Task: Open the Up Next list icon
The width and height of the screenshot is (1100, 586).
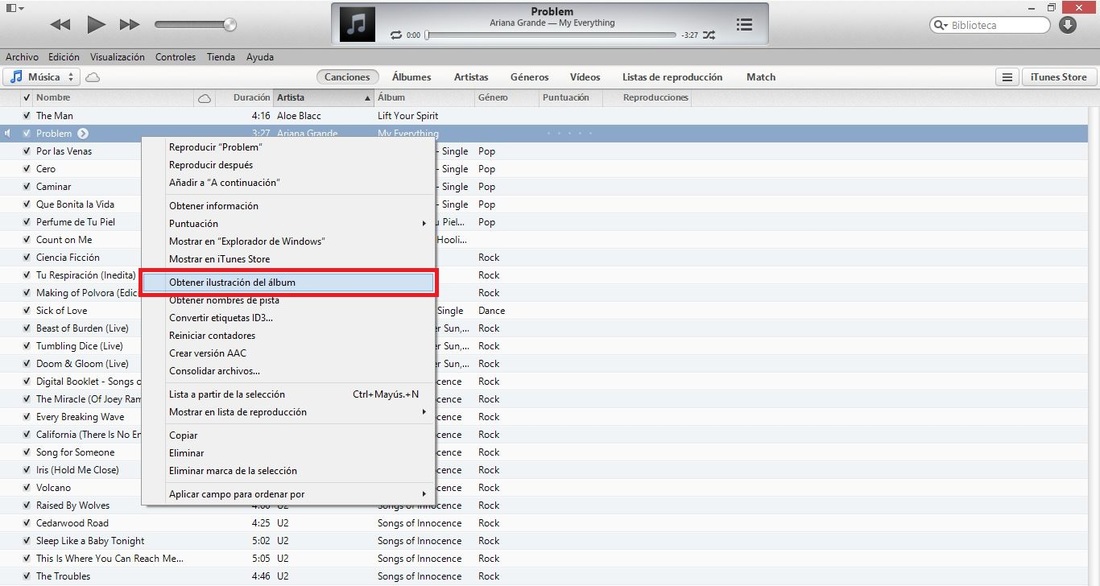Action: point(744,25)
